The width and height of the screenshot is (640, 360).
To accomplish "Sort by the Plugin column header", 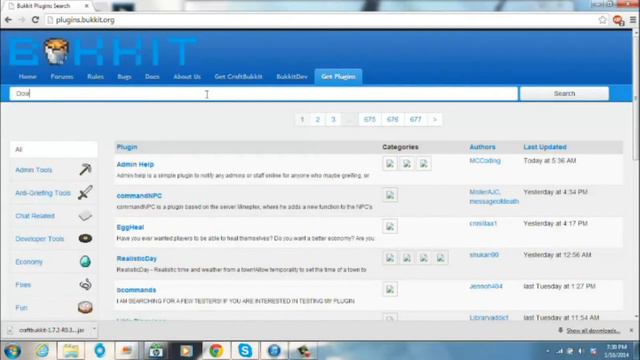I will [x=127, y=147].
